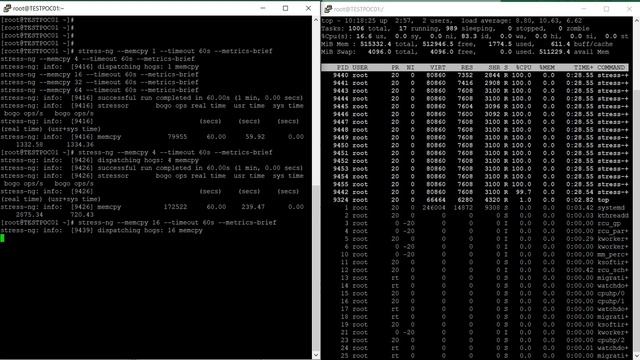Viewport: 640px width, 360px height.
Task: Click the 'dispatching hogs: 16 memcpy' line
Action: pyautogui.click(x=101, y=230)
